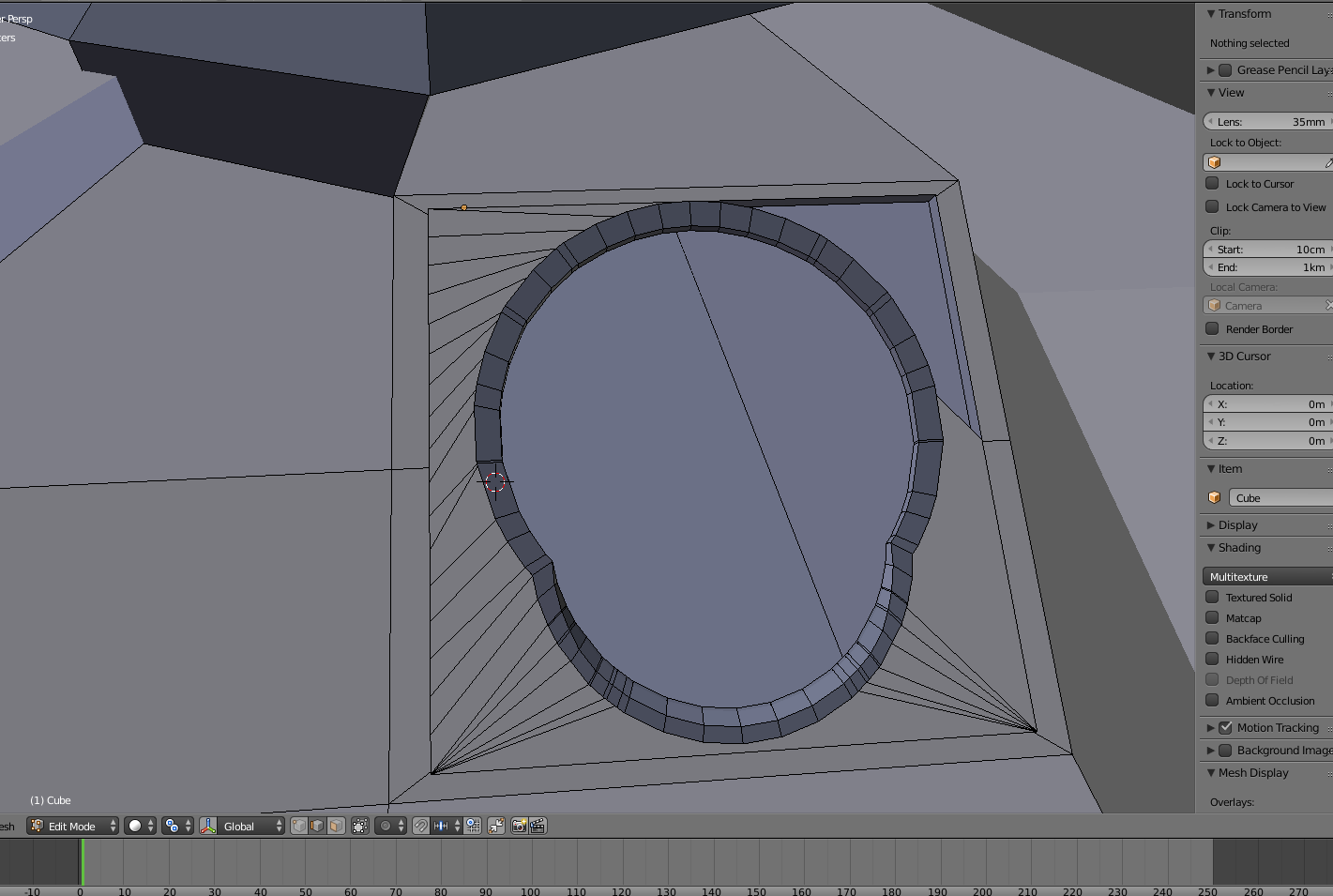
Task: Uncheck Motion Tracking checkbox
Action: point(1225,727)
